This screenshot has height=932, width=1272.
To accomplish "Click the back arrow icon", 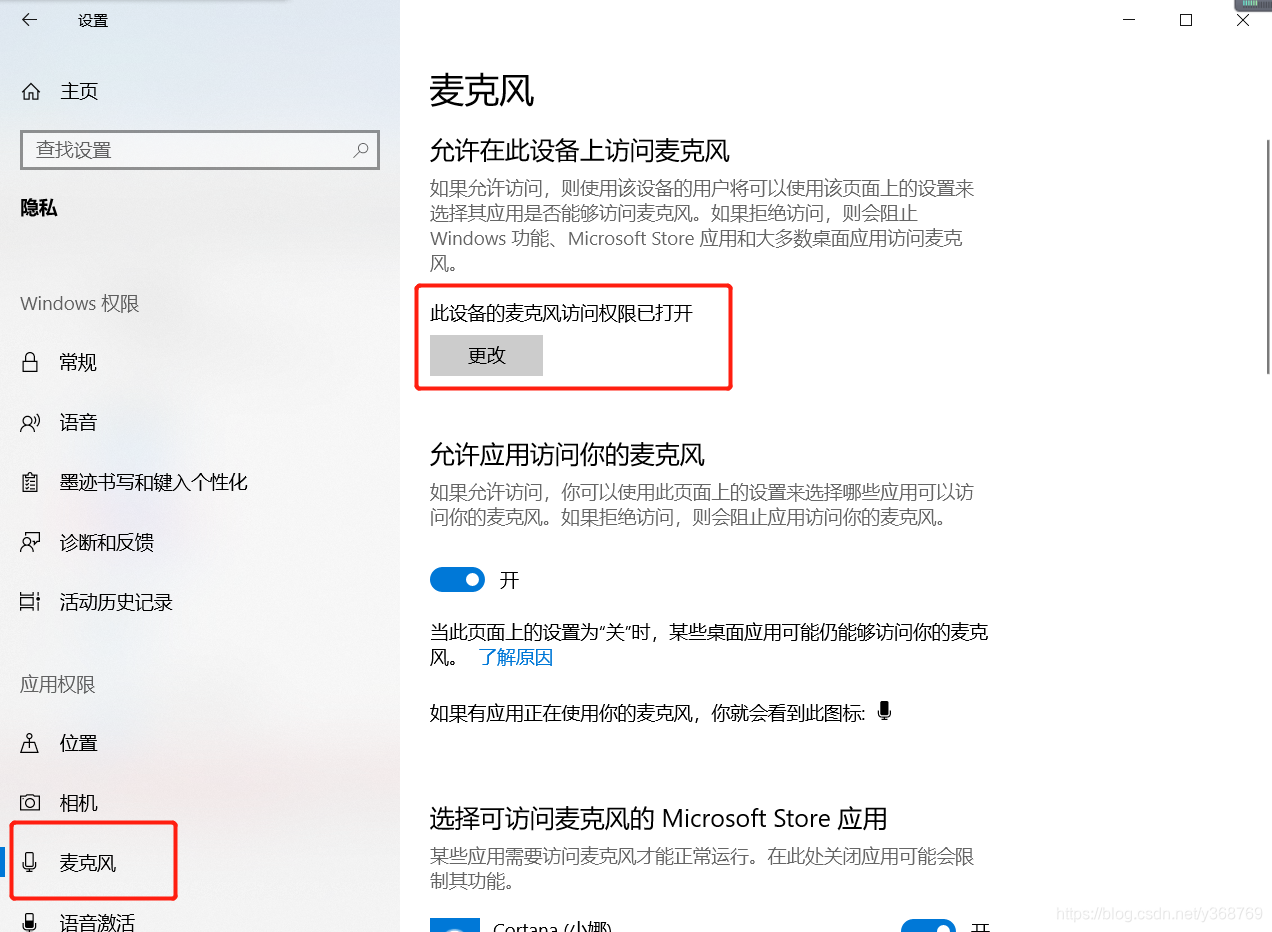I will point(29,19).
